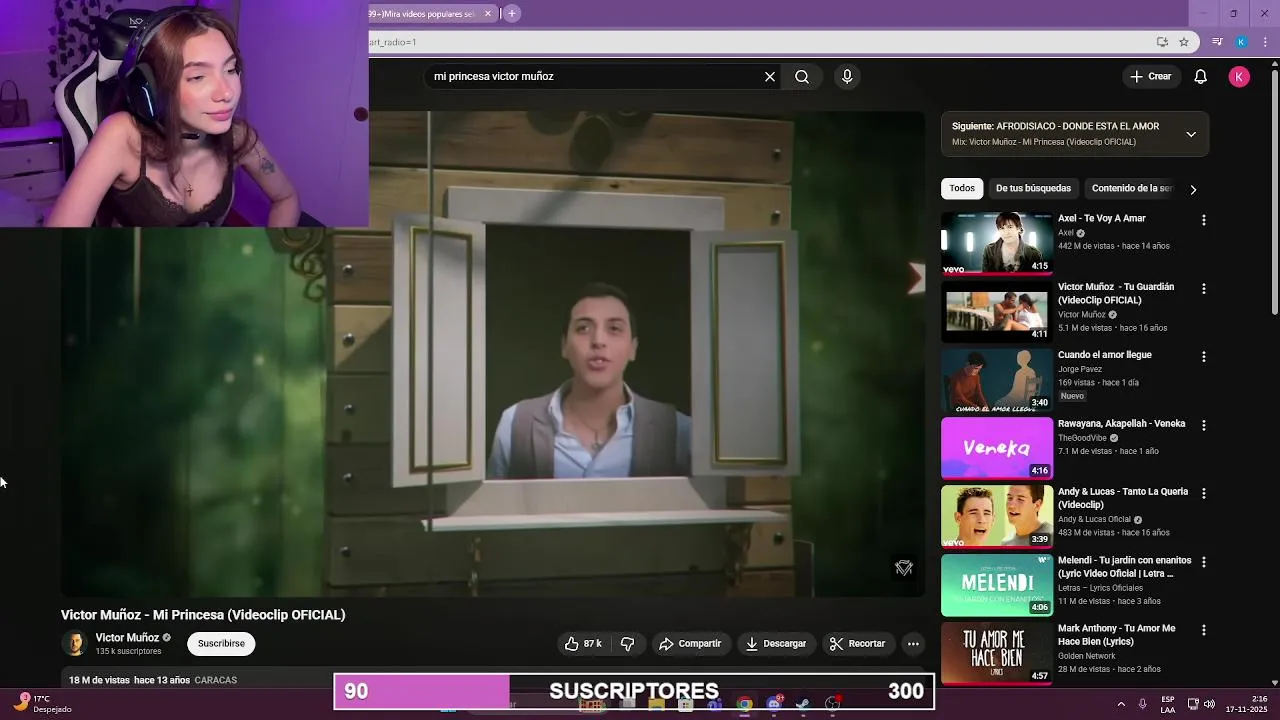Subscribe to Victor Muñoz channel

click(221, 644)
